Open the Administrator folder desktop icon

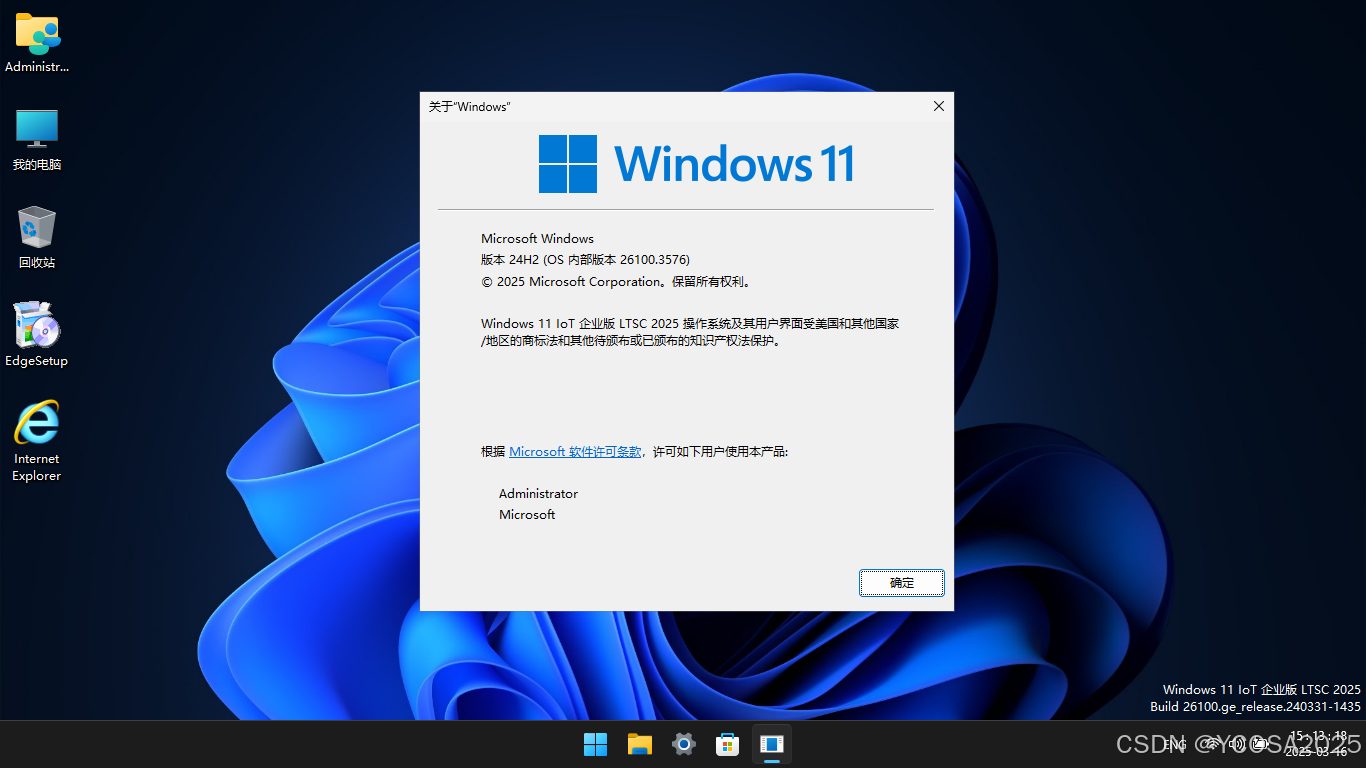(37, 43)
